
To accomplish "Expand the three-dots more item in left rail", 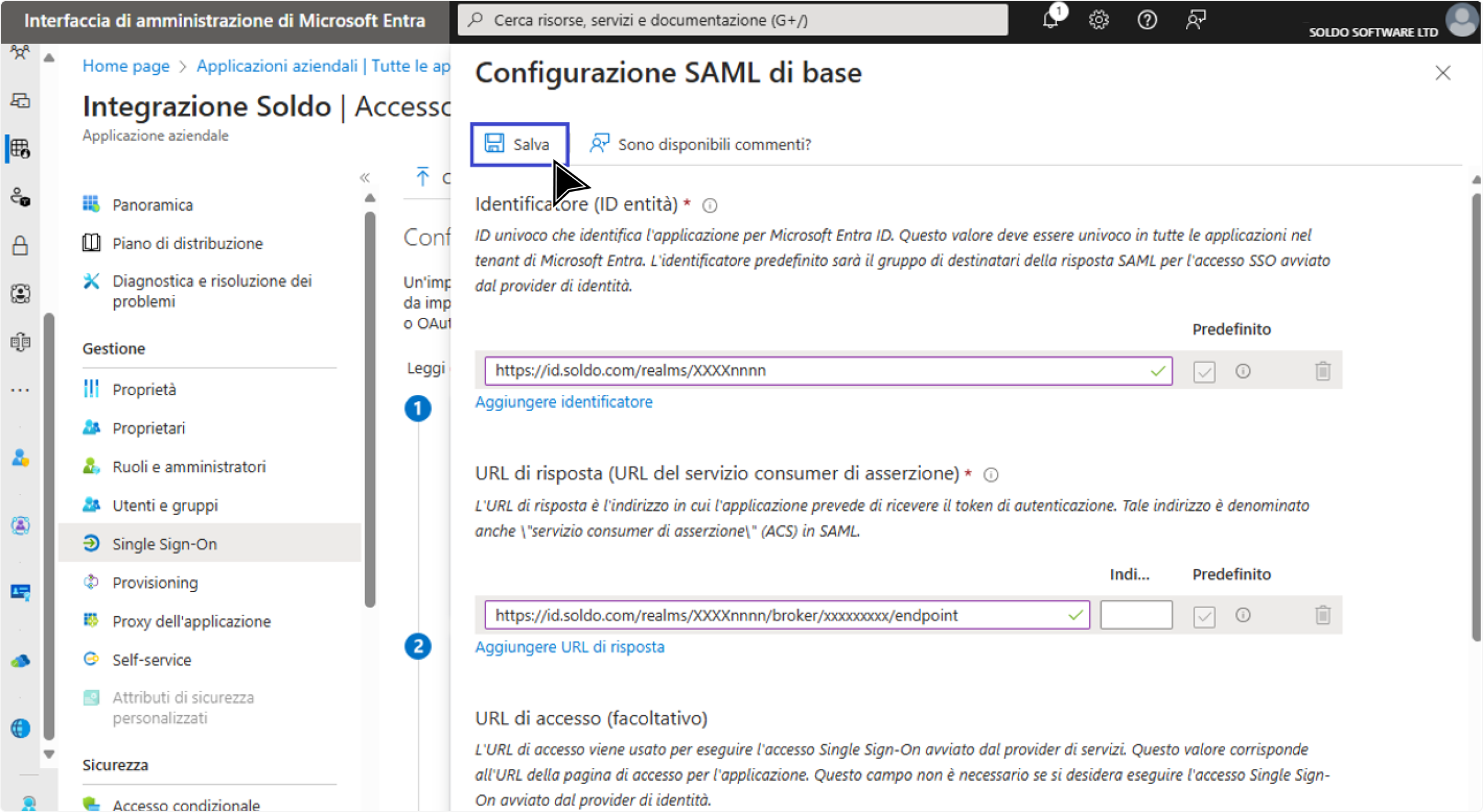I will [x=20, y=391].
